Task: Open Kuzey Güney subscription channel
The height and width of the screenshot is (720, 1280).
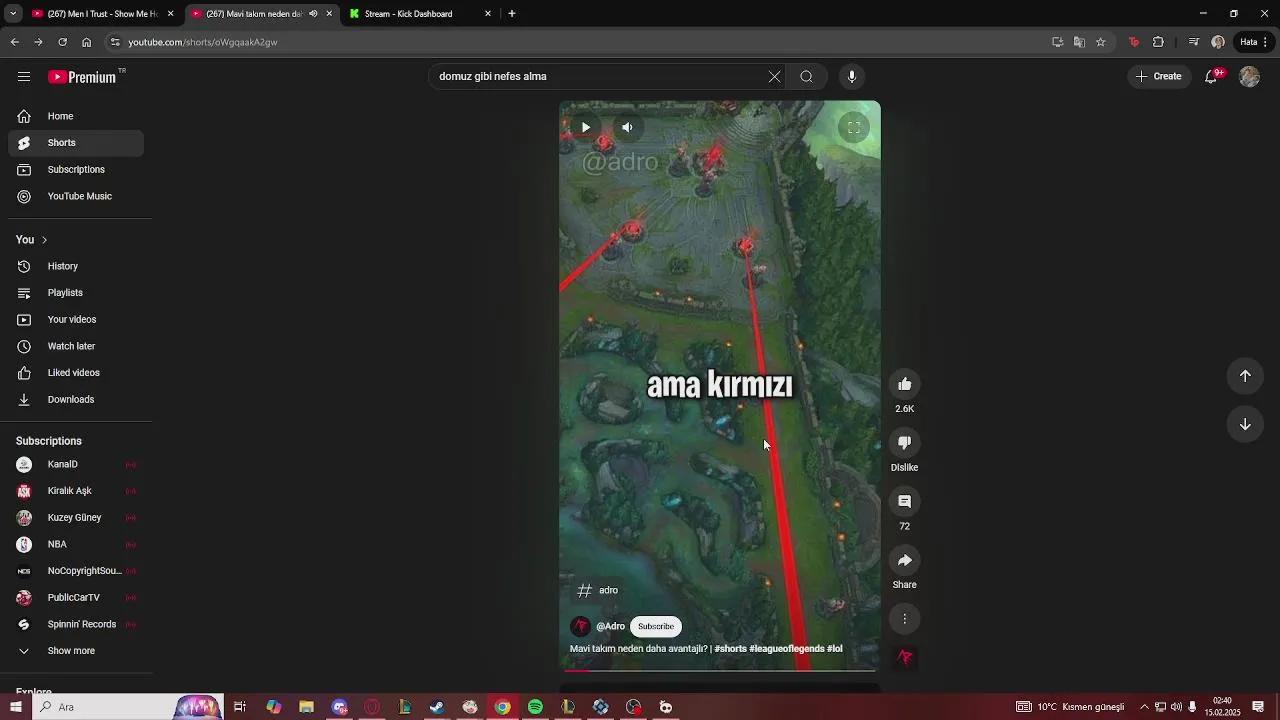Action: coord(76,518)
